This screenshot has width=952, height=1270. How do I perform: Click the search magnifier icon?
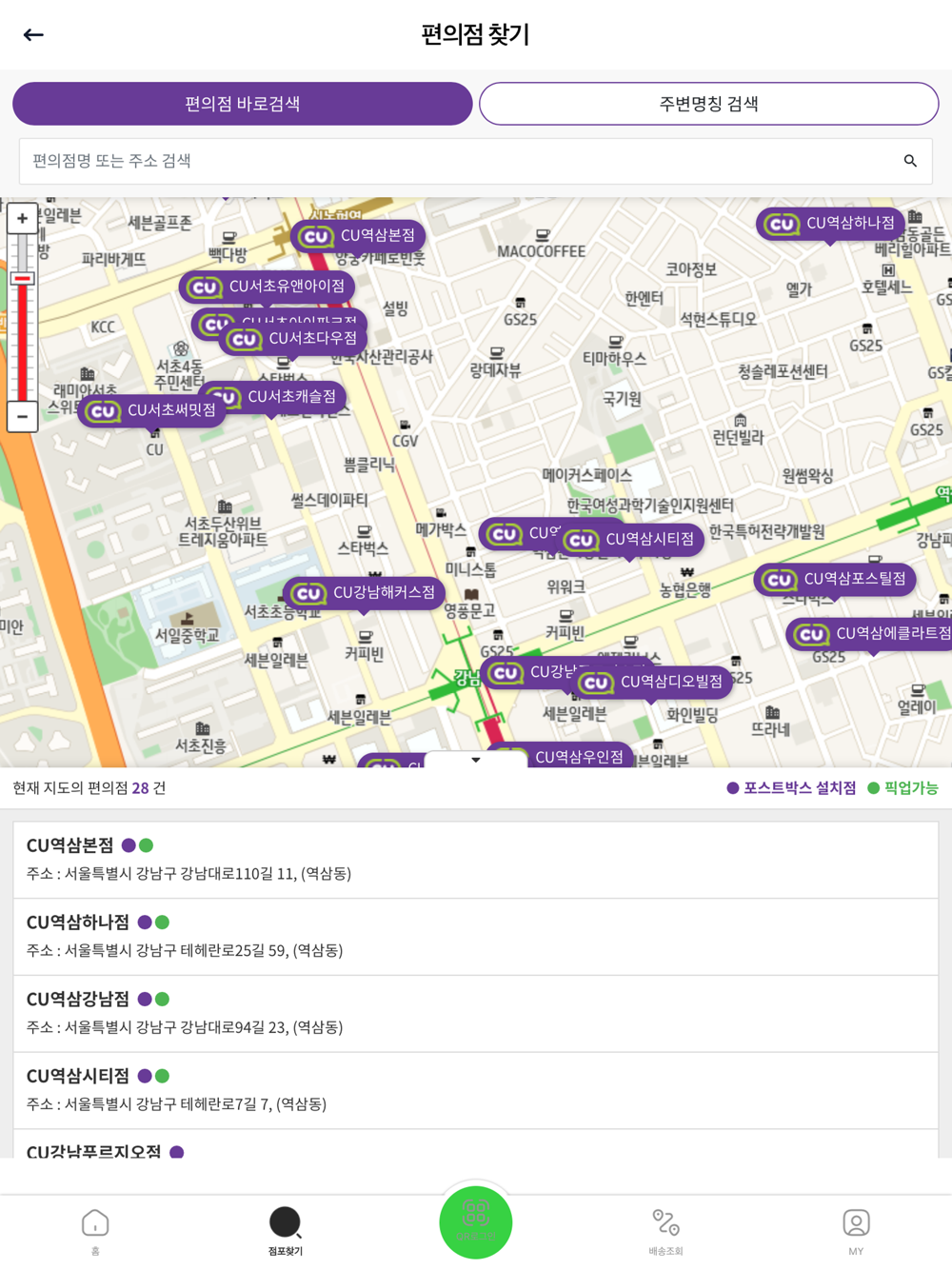click(x=910, y=161)
